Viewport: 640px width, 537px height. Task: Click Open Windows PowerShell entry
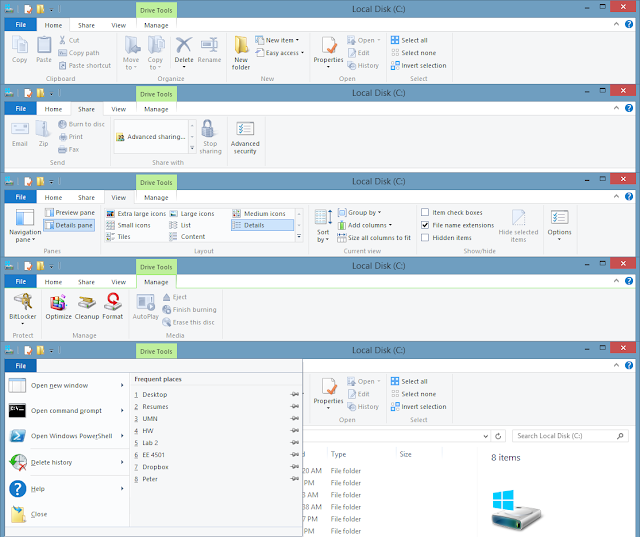pyautogui.click(x=67, y=436)
